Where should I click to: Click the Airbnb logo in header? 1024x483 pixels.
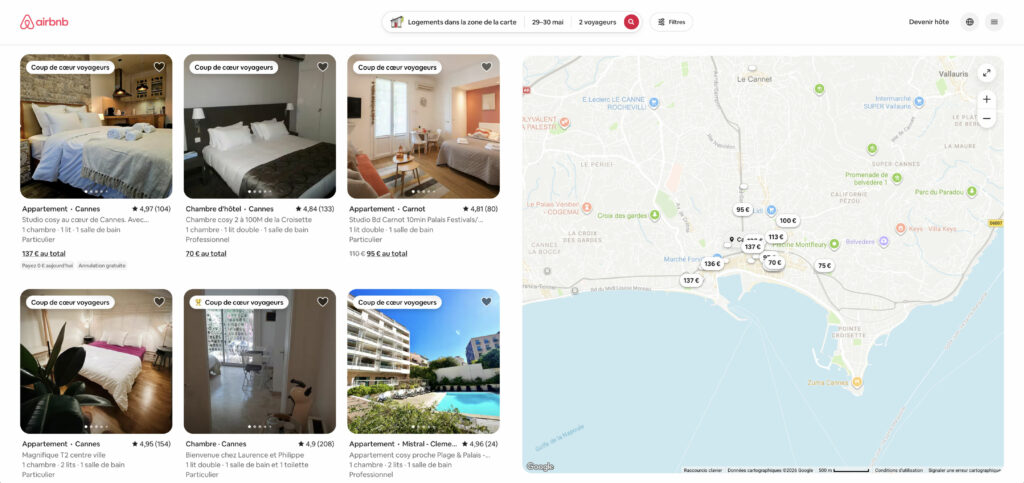pos(44,22)
